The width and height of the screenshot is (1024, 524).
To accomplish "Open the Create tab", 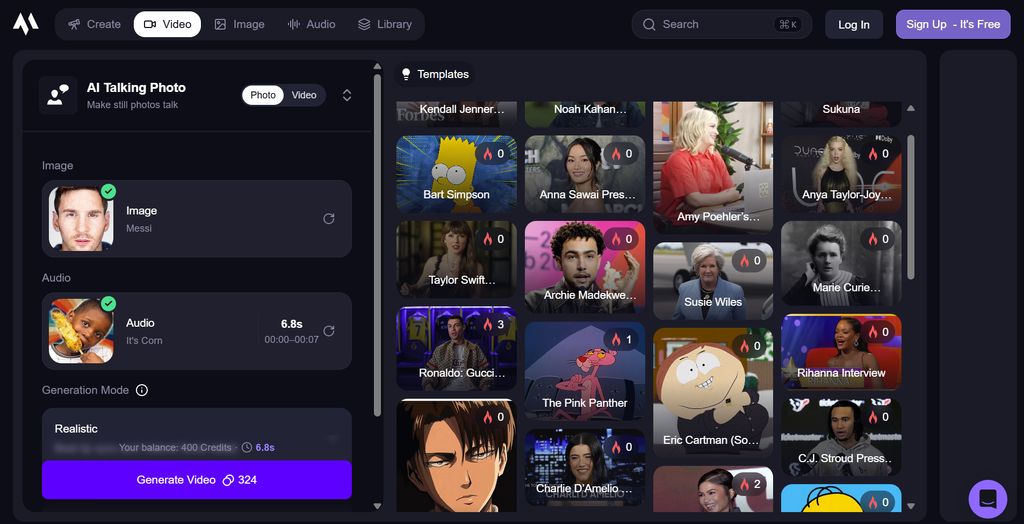I will tap(95, 24).
